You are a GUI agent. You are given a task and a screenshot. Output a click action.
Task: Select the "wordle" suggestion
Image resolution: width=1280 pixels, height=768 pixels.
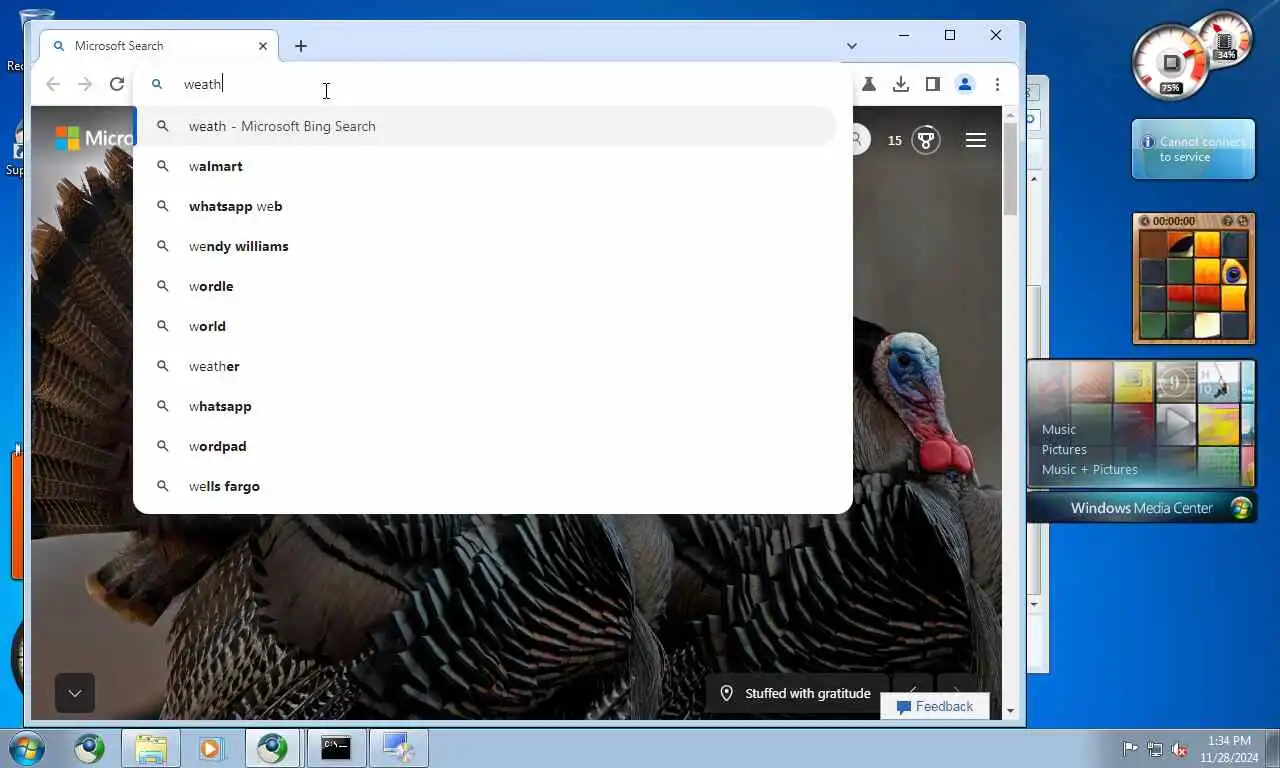486,286
